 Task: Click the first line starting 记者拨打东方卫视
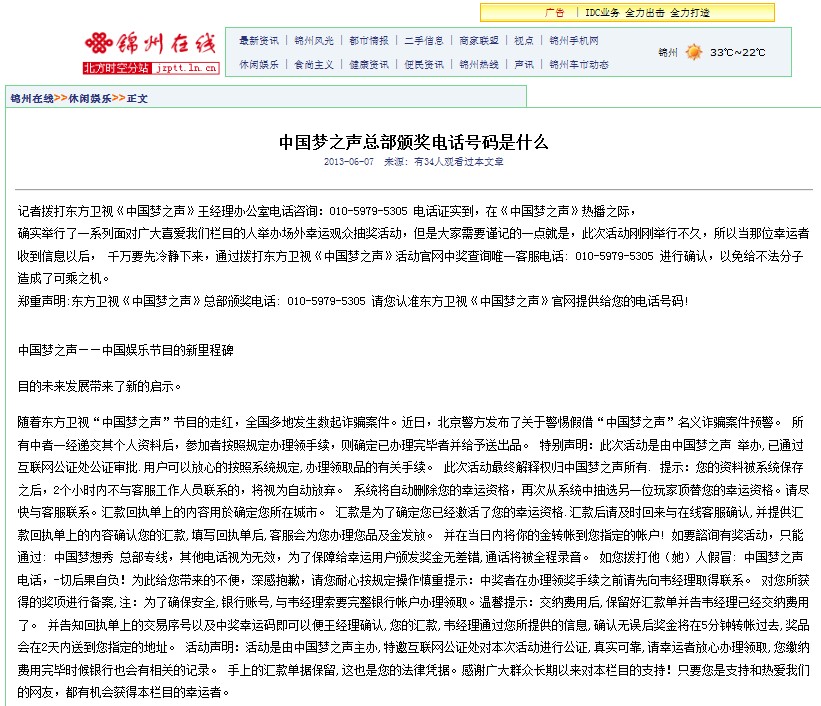(327, 211)
